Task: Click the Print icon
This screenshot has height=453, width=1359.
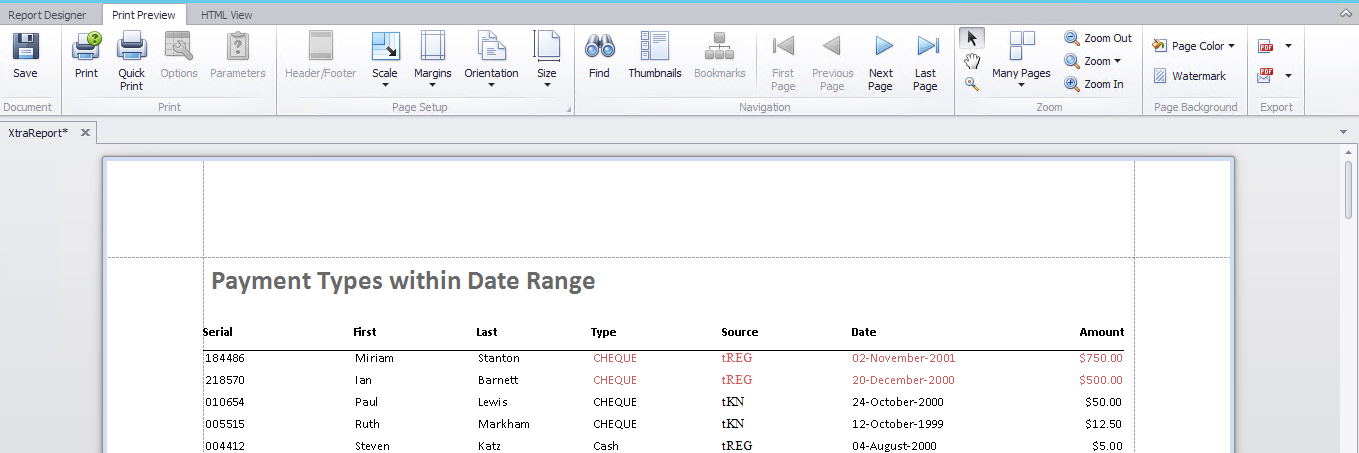Action: [86, 56]
